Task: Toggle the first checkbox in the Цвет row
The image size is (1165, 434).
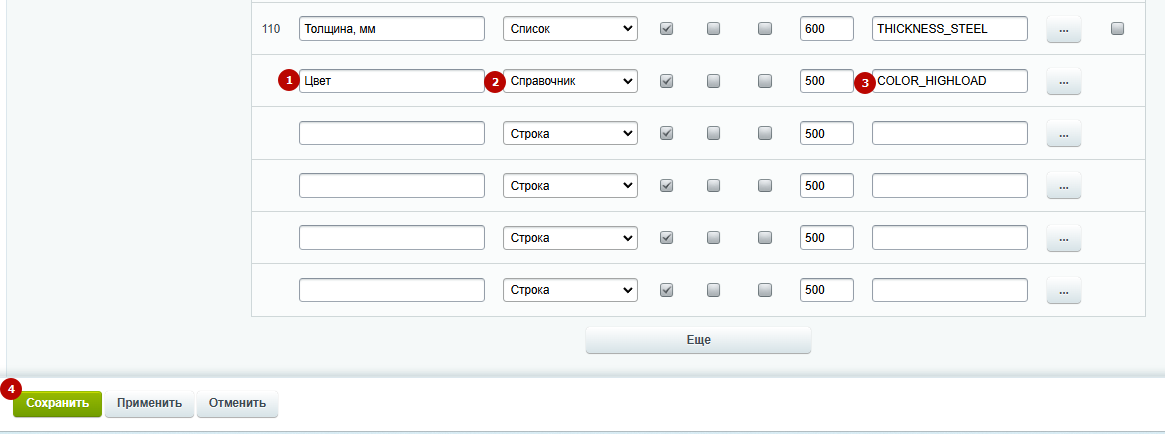Action: click(x=666, y=81)
